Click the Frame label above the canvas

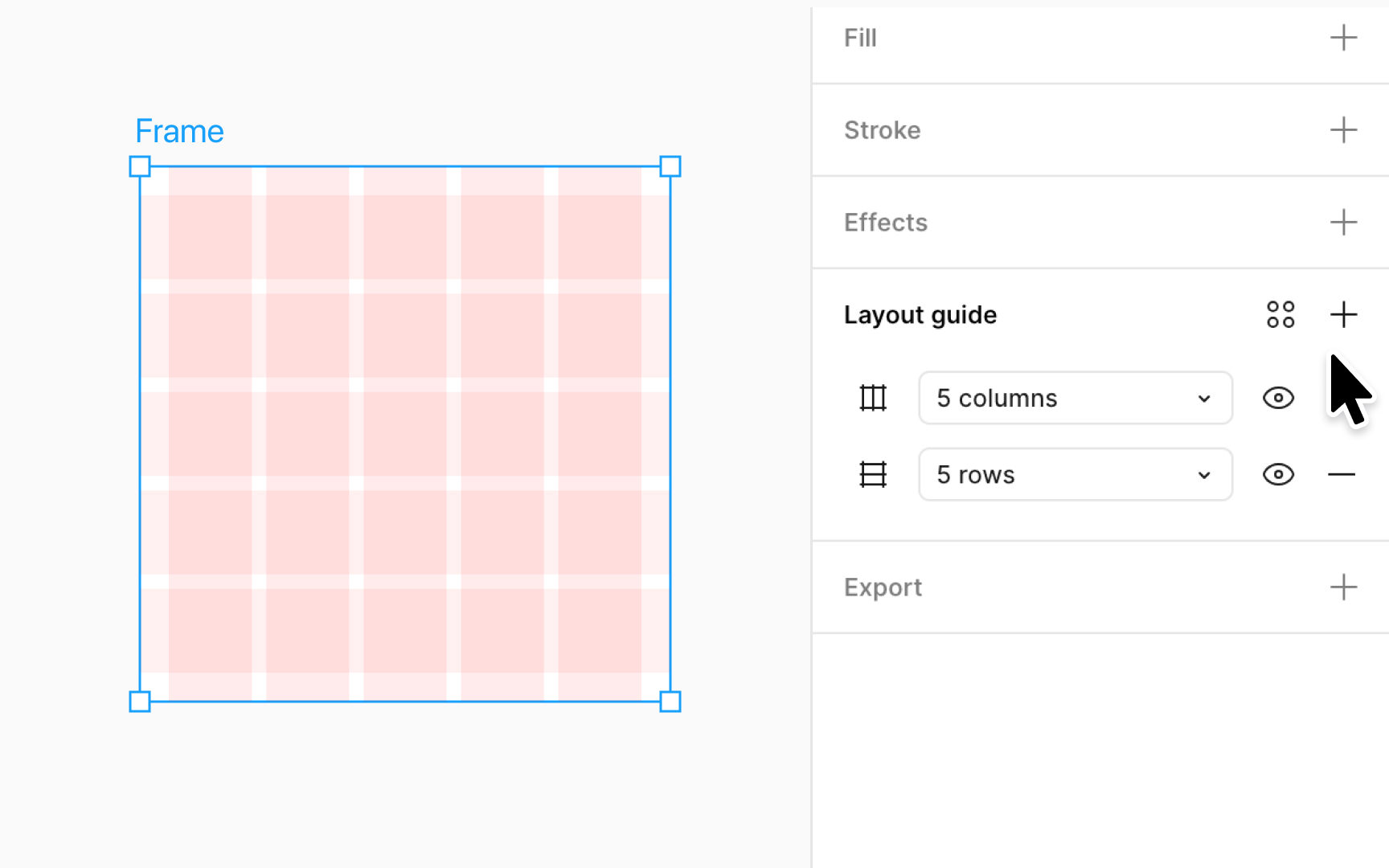(x=179, y=130)
